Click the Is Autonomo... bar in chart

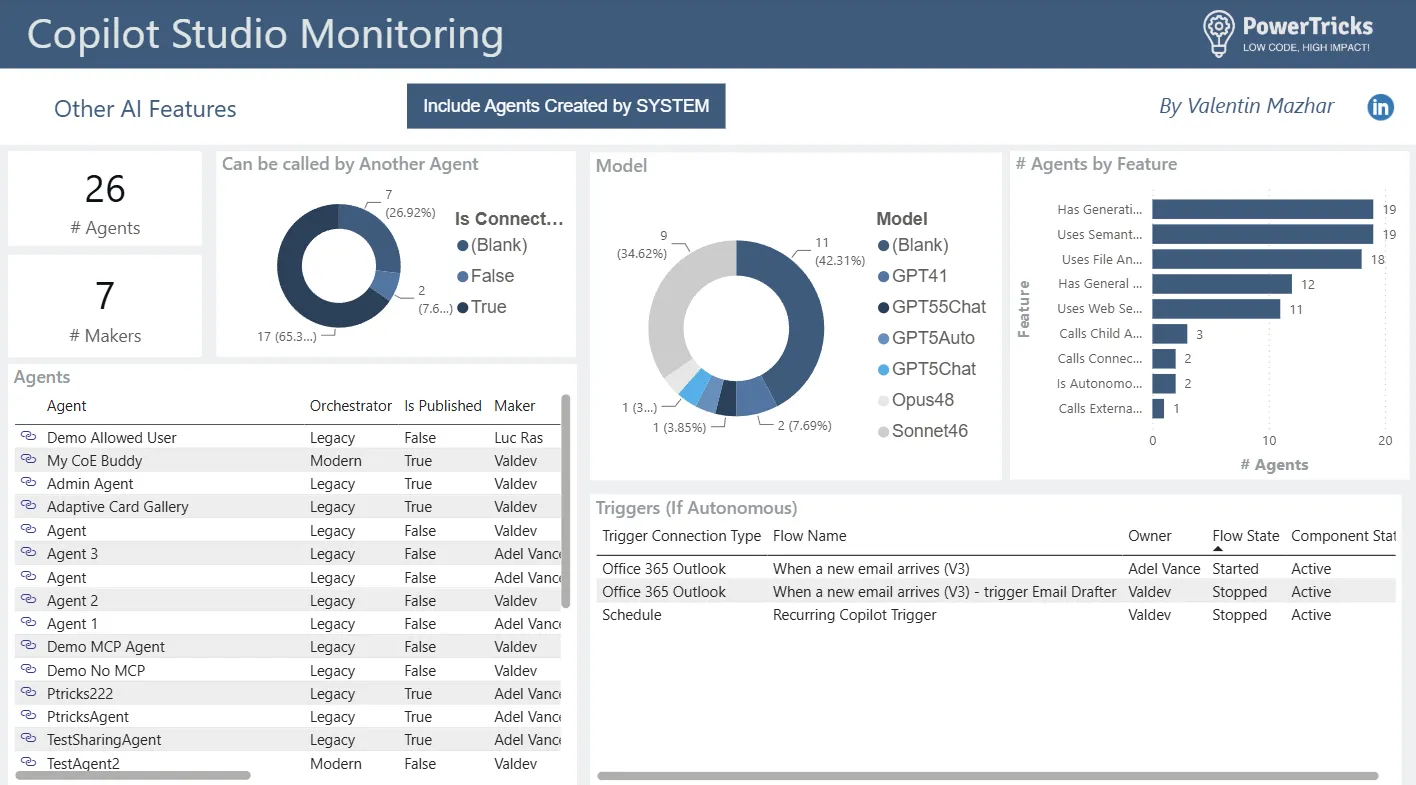point(1163,384)
